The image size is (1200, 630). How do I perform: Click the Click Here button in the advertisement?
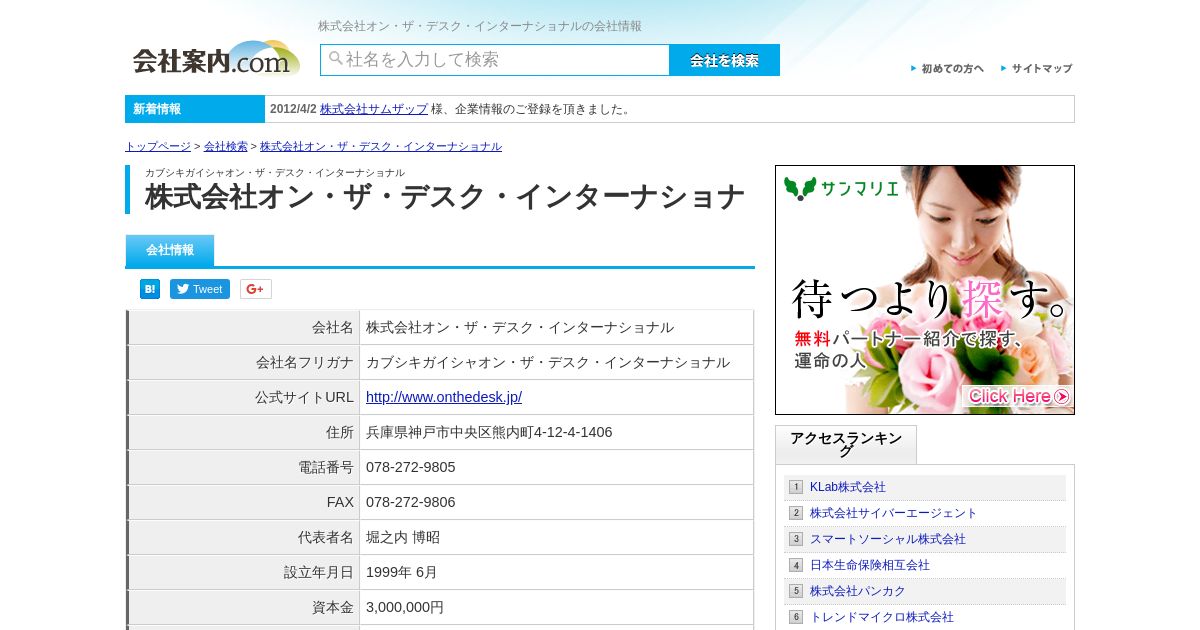[x=1018, y=396]
